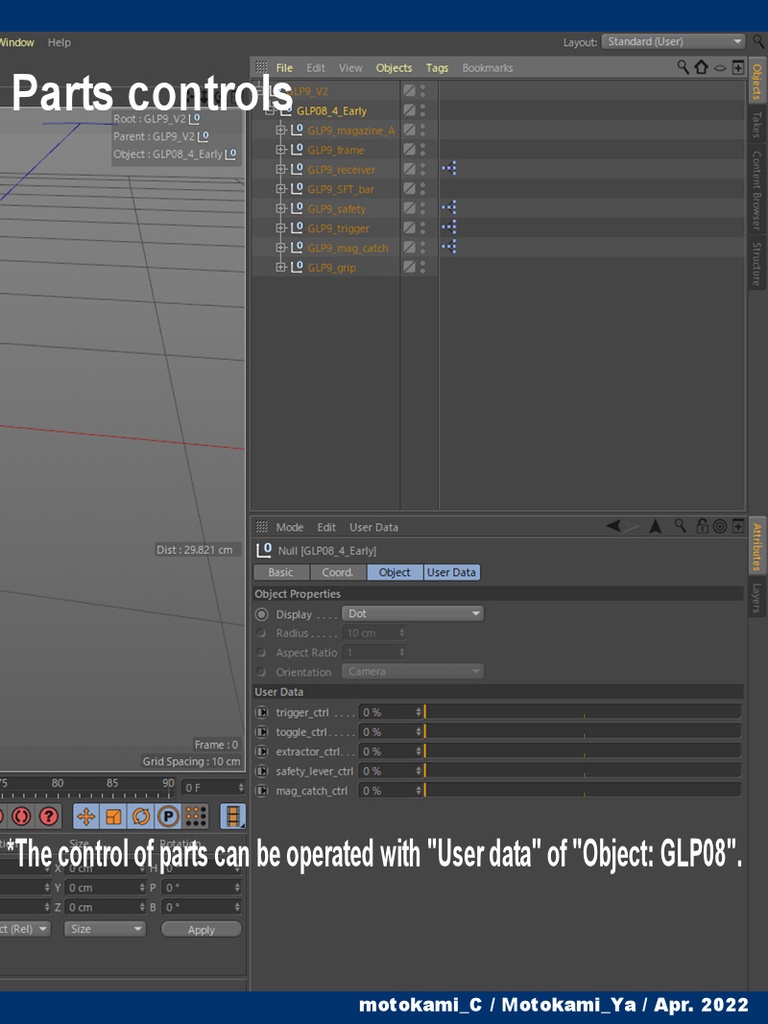Toggle keyframe button beside mag_catch_ctrl
Image resolution: width=768 pixels, height=1024 pixels.
tap(261, 791)
